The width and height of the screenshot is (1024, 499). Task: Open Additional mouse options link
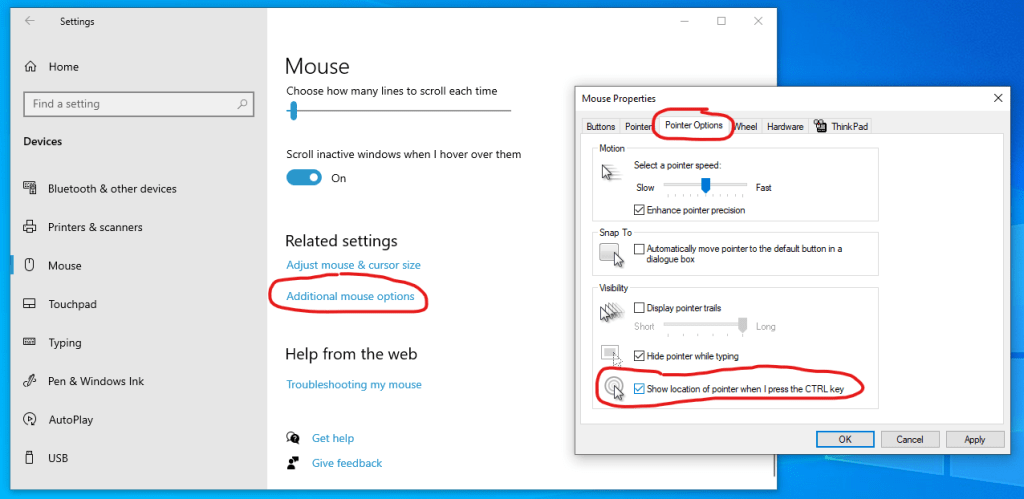(350, 297)
